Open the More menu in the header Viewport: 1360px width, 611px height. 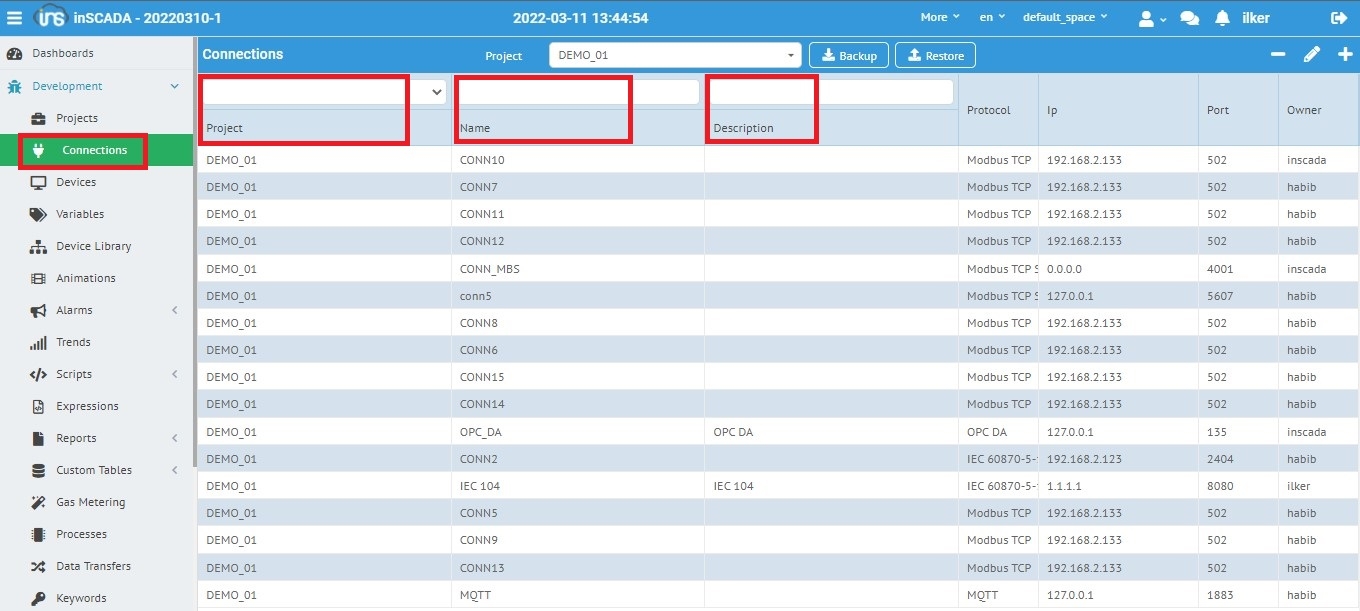tap(939, 18)
